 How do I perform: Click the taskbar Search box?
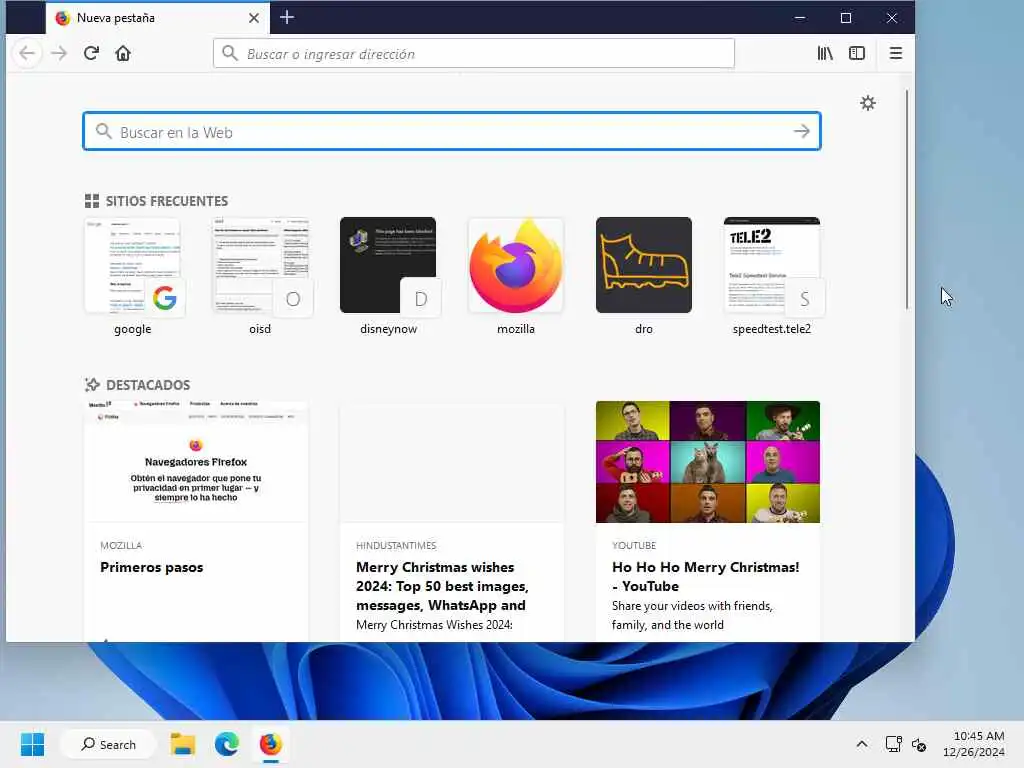coord(108,744)
